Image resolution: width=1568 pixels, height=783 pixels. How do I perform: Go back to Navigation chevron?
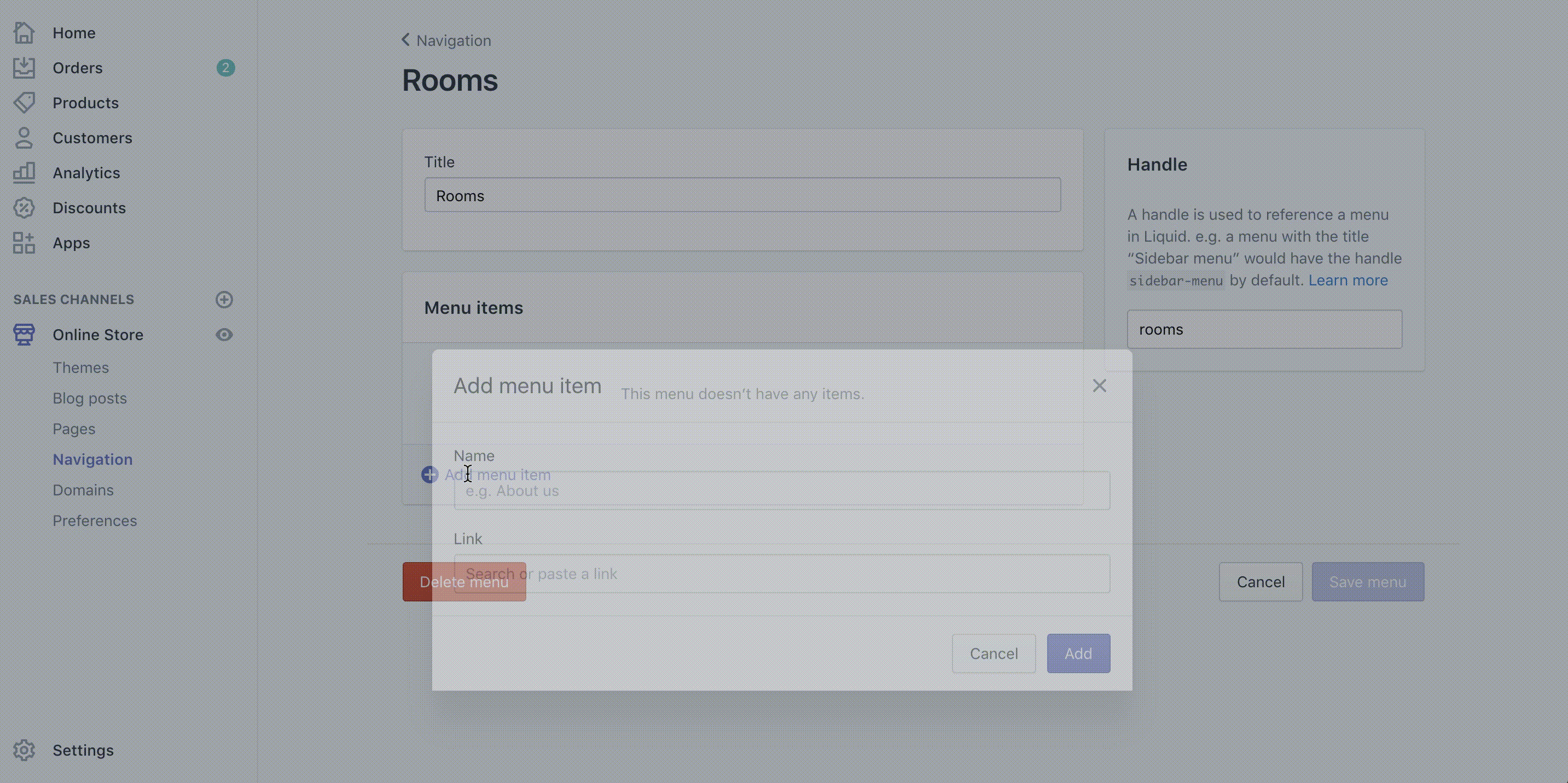(x=406, y=40)
